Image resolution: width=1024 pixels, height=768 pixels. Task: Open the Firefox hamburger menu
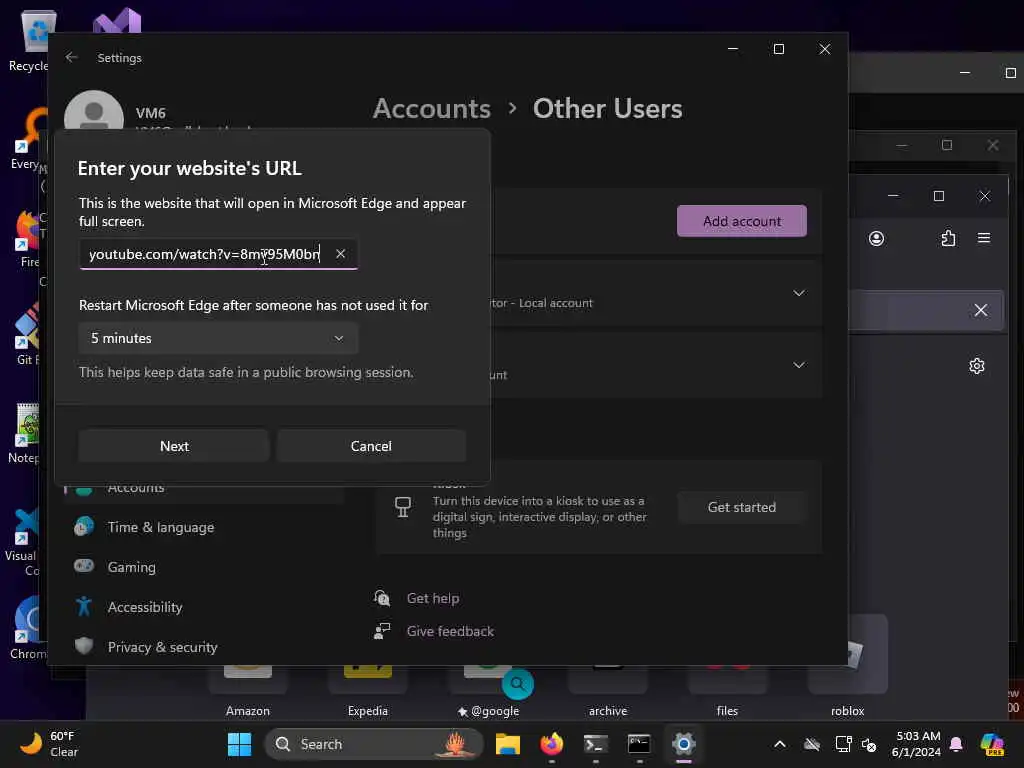click(984, 238)
